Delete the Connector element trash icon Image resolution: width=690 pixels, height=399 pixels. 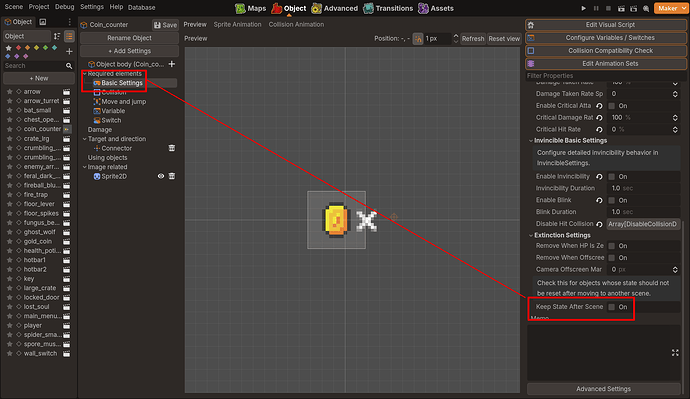(172, 148)
